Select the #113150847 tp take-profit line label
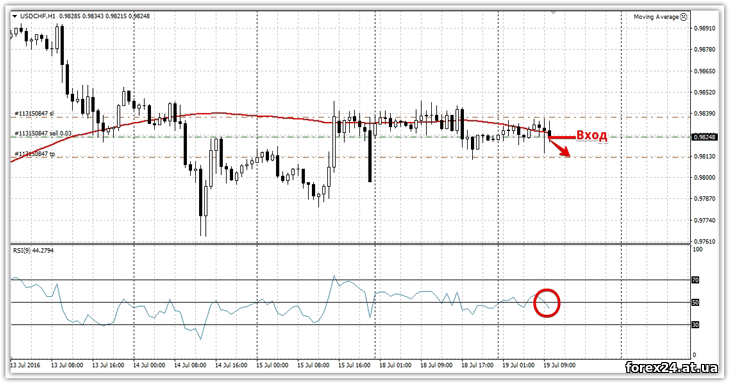The width and height of the screenshot is (729, 383). tap(34, 154)
